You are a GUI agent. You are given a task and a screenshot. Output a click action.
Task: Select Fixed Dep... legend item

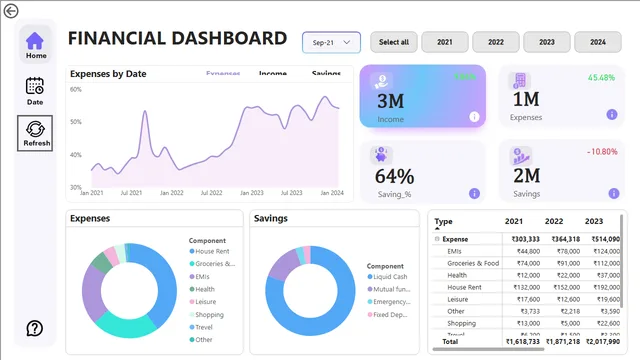pyautogui.click(x=387, y=315)
